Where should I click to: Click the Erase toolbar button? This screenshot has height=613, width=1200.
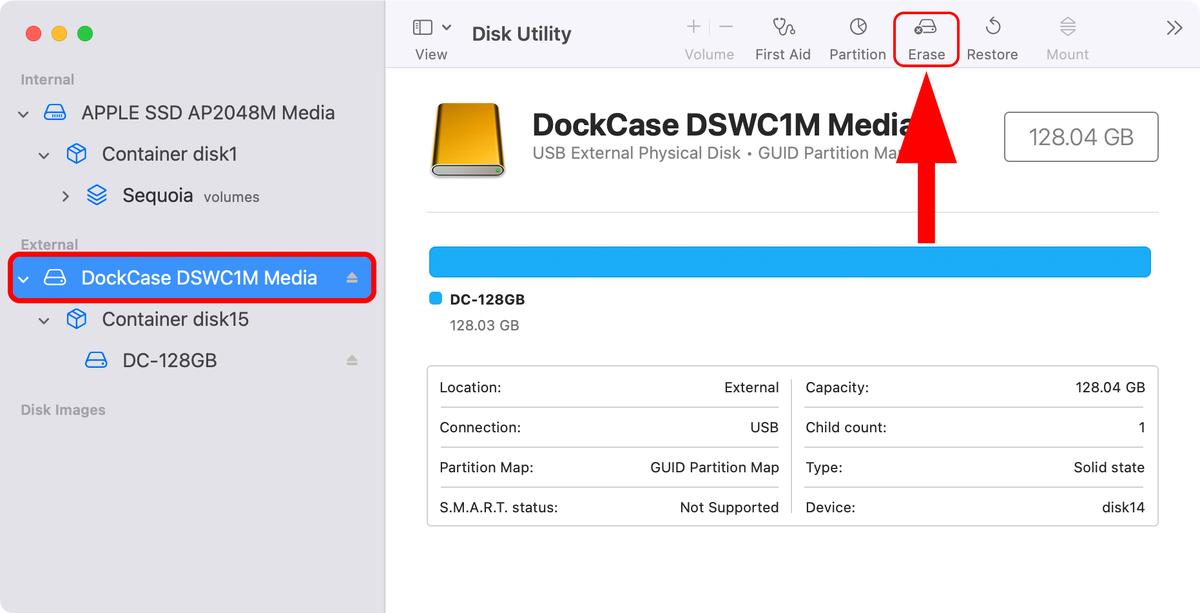pyautogui.click(x=926, y=40)
